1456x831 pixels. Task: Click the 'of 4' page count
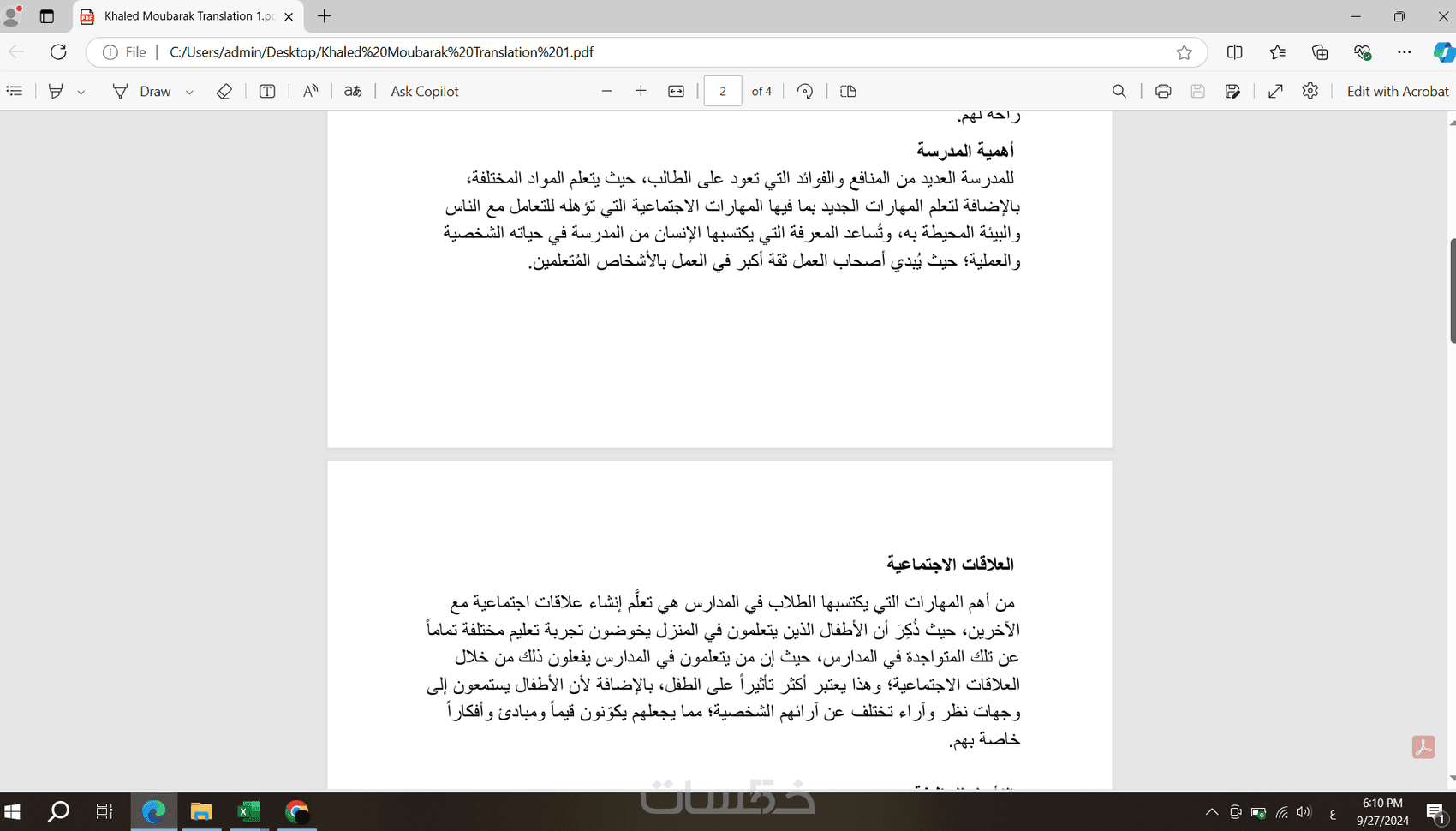tap(761, 92)
